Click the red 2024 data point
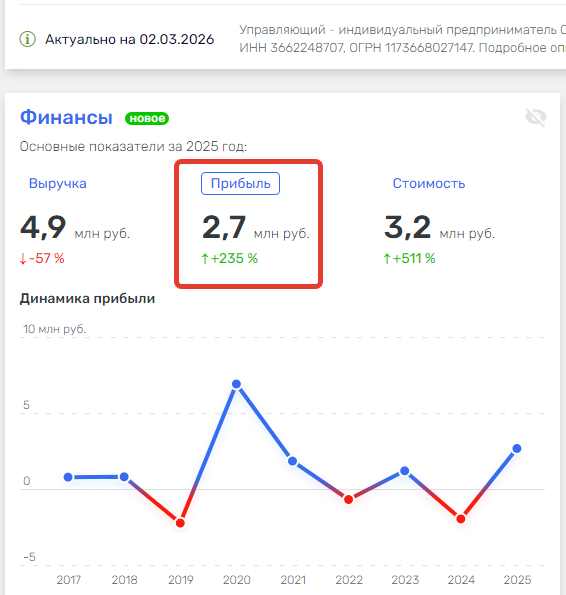Image resolution: width=566 pixels, height=595 pixels. (x=461, y=519)
